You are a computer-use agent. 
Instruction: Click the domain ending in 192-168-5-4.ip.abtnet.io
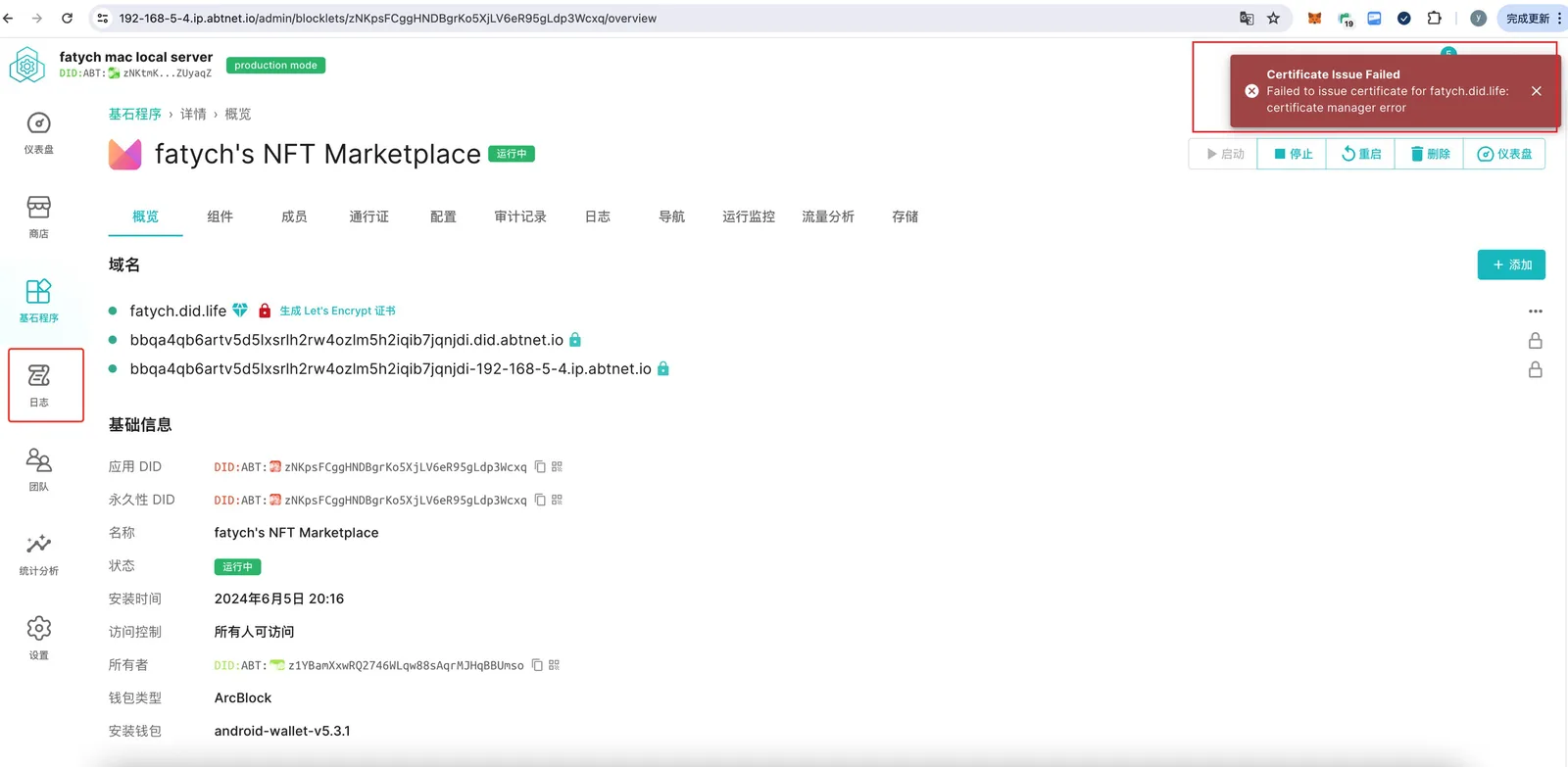[391, 369]
